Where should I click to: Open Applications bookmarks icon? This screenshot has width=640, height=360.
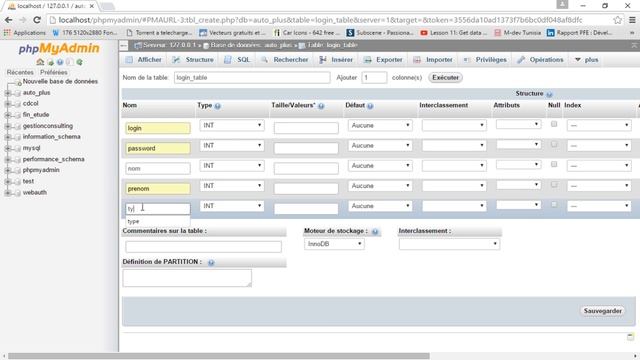pyautogui.click(x=7, y=33)
